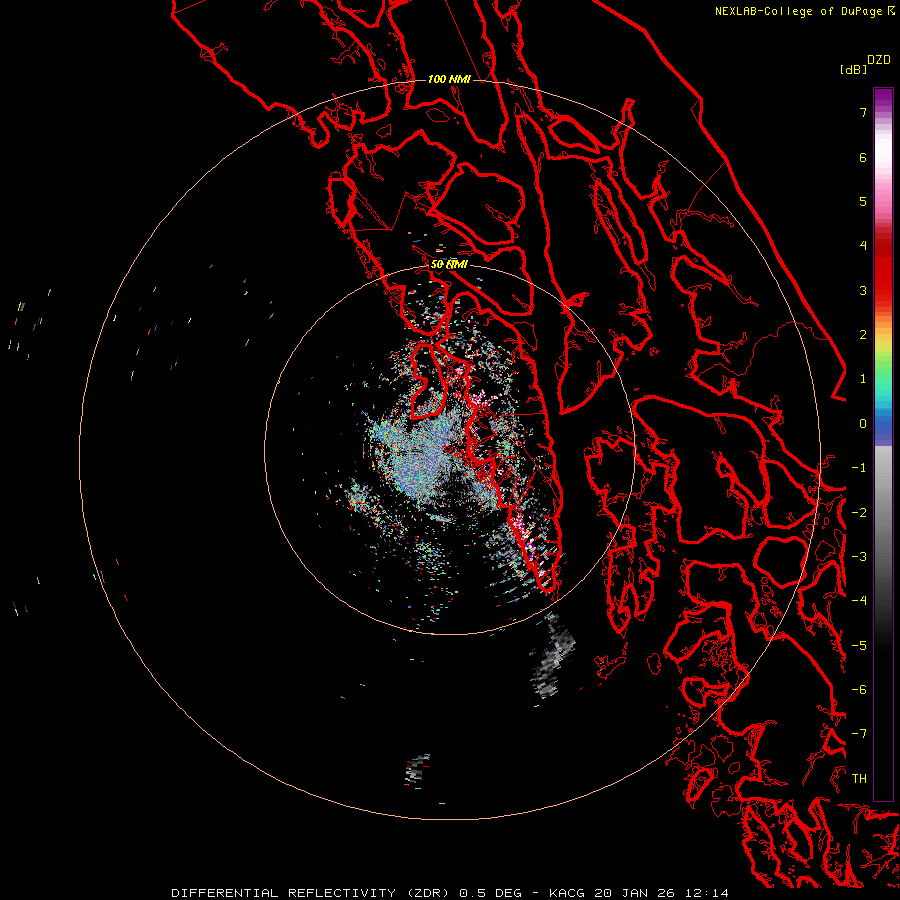Click the 100 NMI range ring label
The height and width of the screenshot is (900, 900).
click(x=449, y=79)
